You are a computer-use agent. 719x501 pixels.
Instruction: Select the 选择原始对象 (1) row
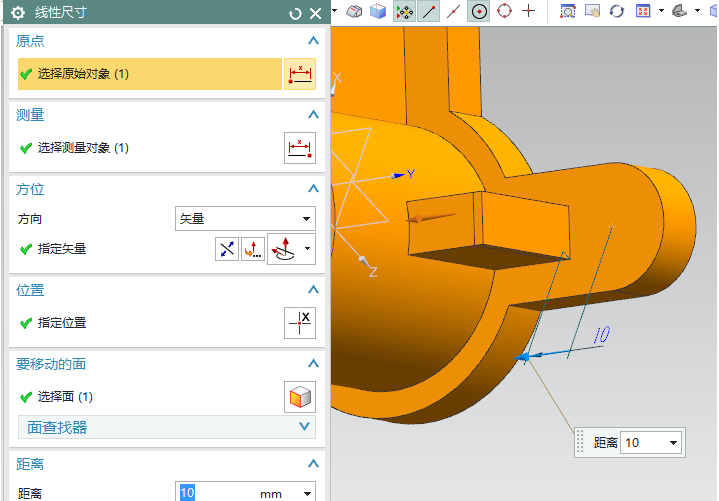(x=150, y=74)
